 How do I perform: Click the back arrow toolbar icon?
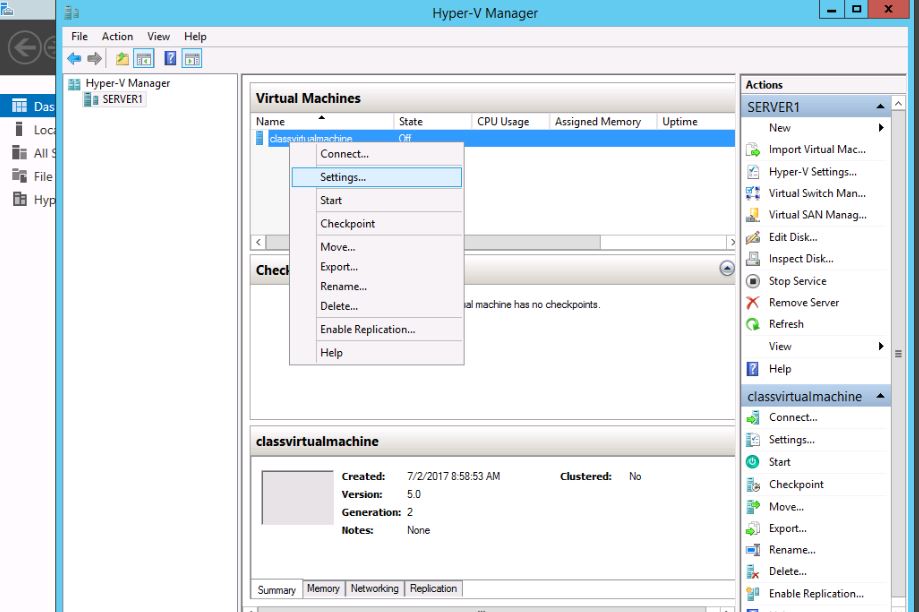(74, 59)
